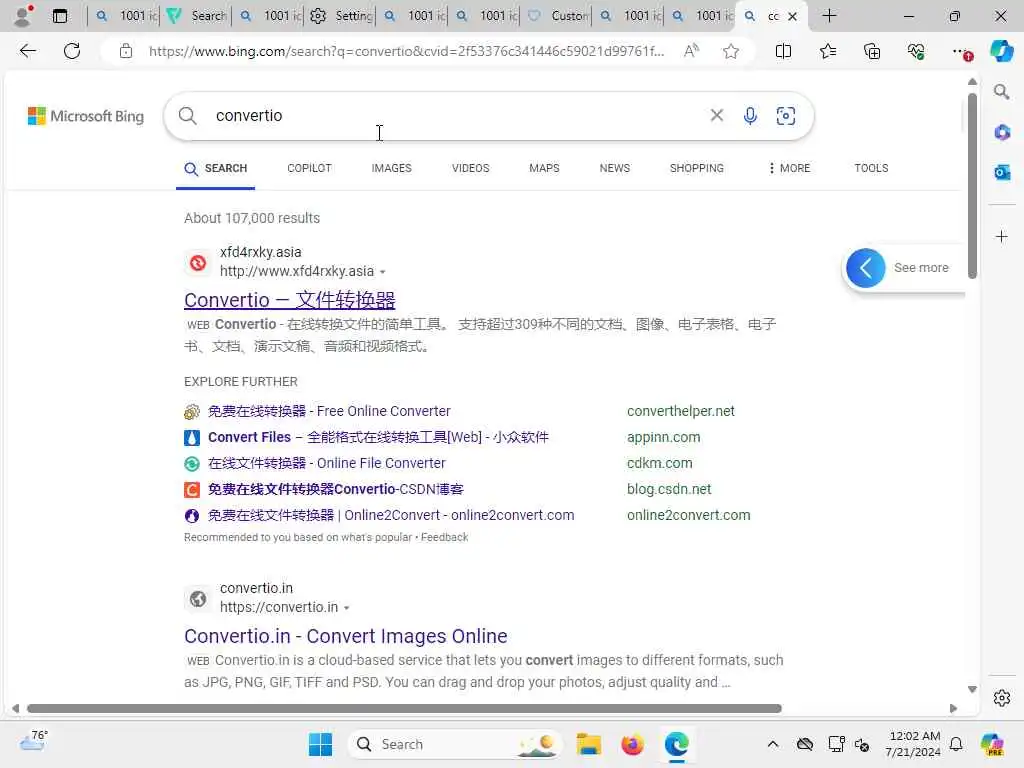Viewport: 1024px width, 768px height.
Task: Open Copilot icon in Edge toolbar
Action: pyautogui.click(x=1001, y=51)
